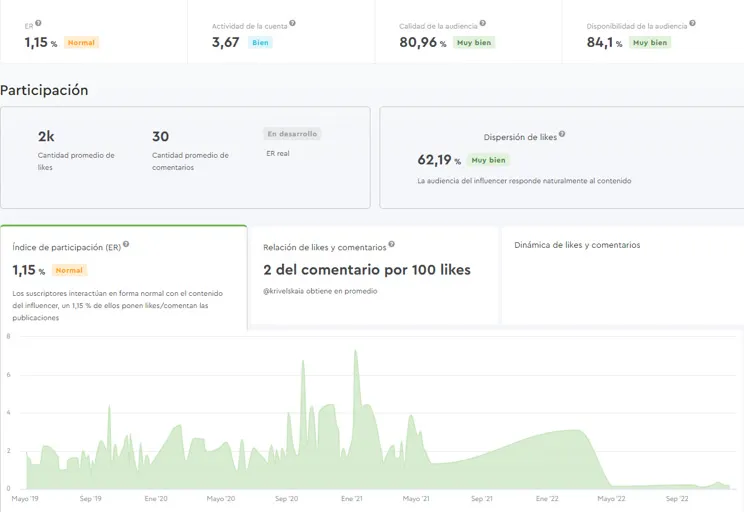The width and height of the screenshot is (744, 512).
Task: Open help icon beside Dispersión de likes
Action: pos(562,134)
